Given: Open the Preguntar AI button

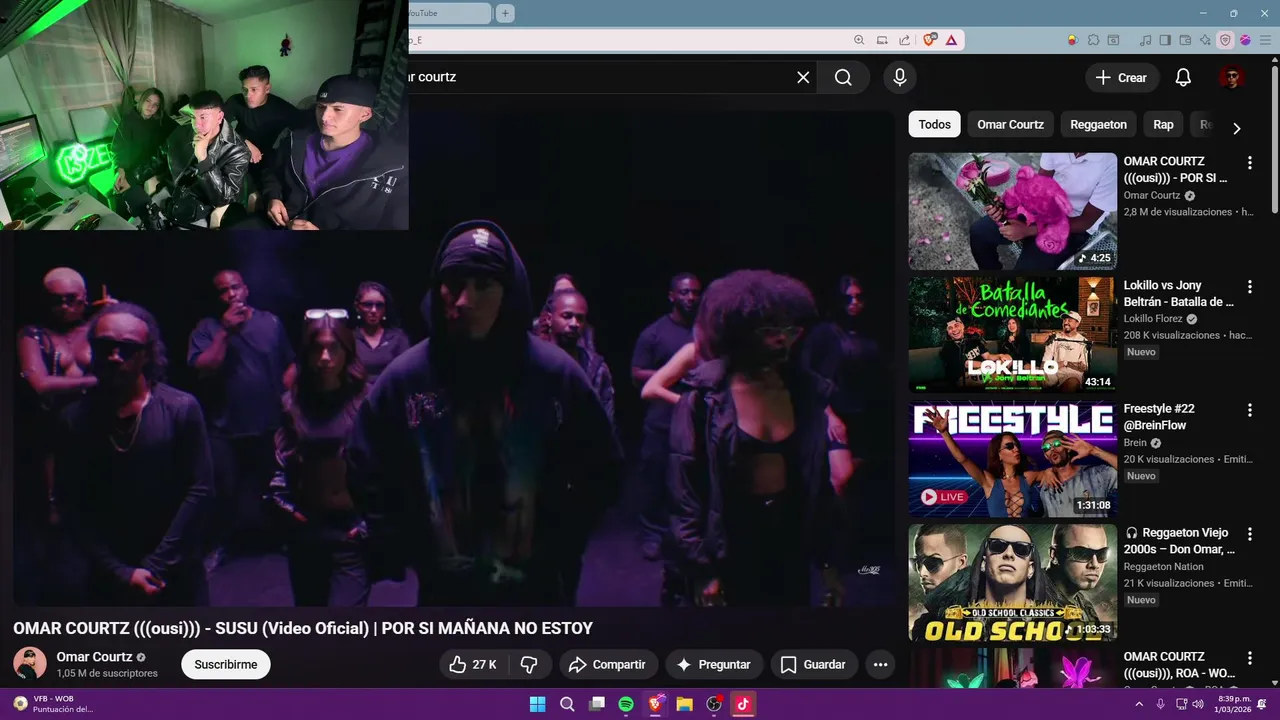Looking at the screenshot, I should [x=714, y=664].
